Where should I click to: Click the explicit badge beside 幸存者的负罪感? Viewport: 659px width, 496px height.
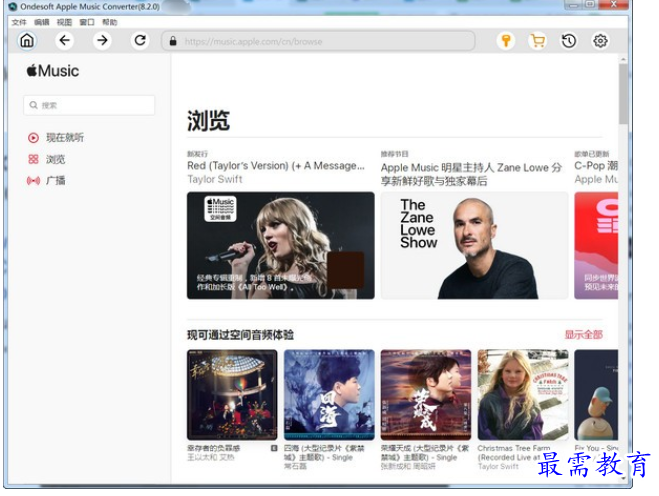pyautogui.click(x=274, y=448)
